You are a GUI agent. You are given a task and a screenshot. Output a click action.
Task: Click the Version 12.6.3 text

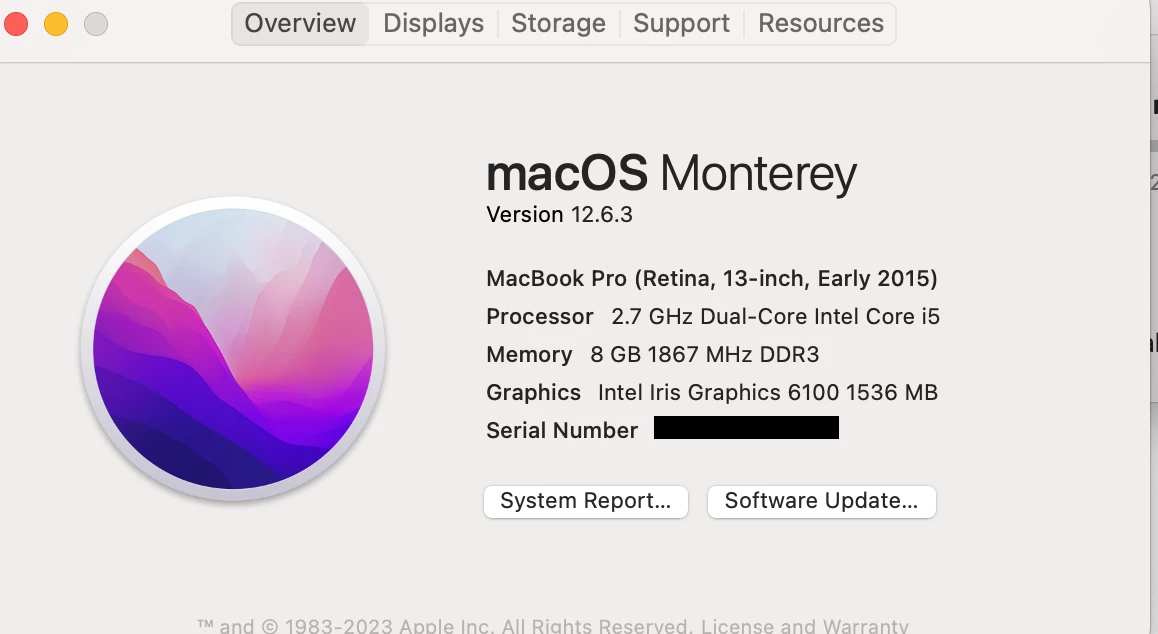pyautogui.click(x=559, y=214)
